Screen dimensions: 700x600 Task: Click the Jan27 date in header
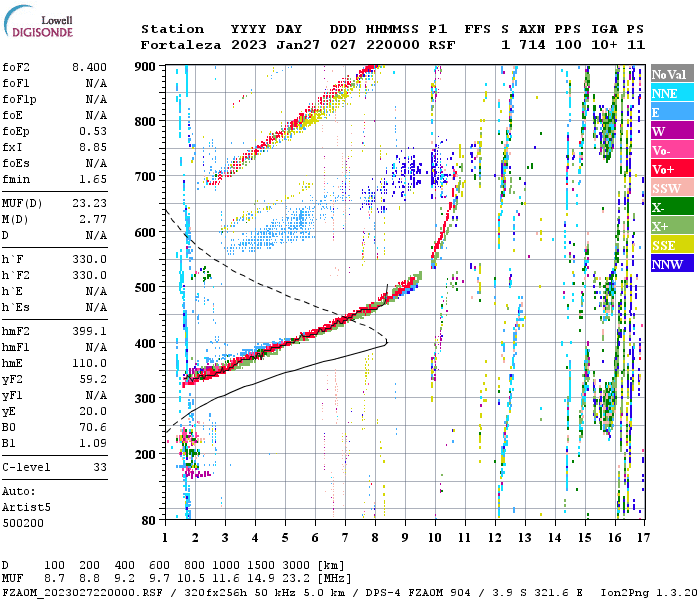tap(298, 45)
